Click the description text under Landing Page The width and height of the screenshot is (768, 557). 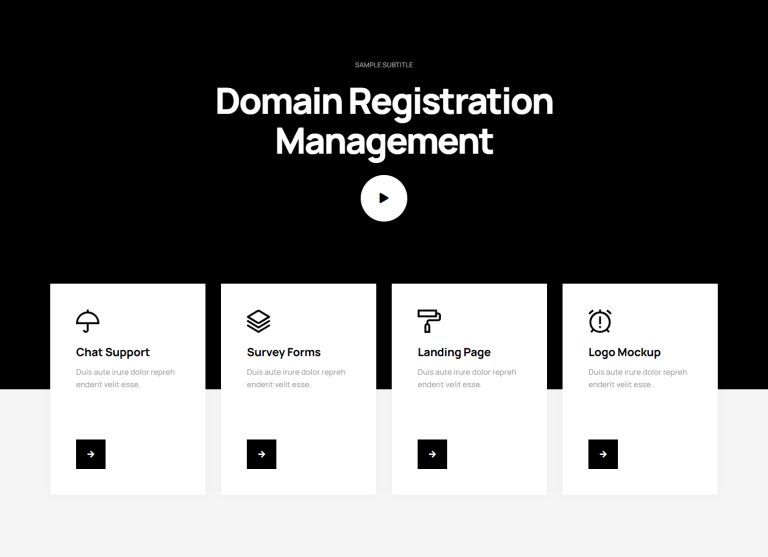coord(467,378)
